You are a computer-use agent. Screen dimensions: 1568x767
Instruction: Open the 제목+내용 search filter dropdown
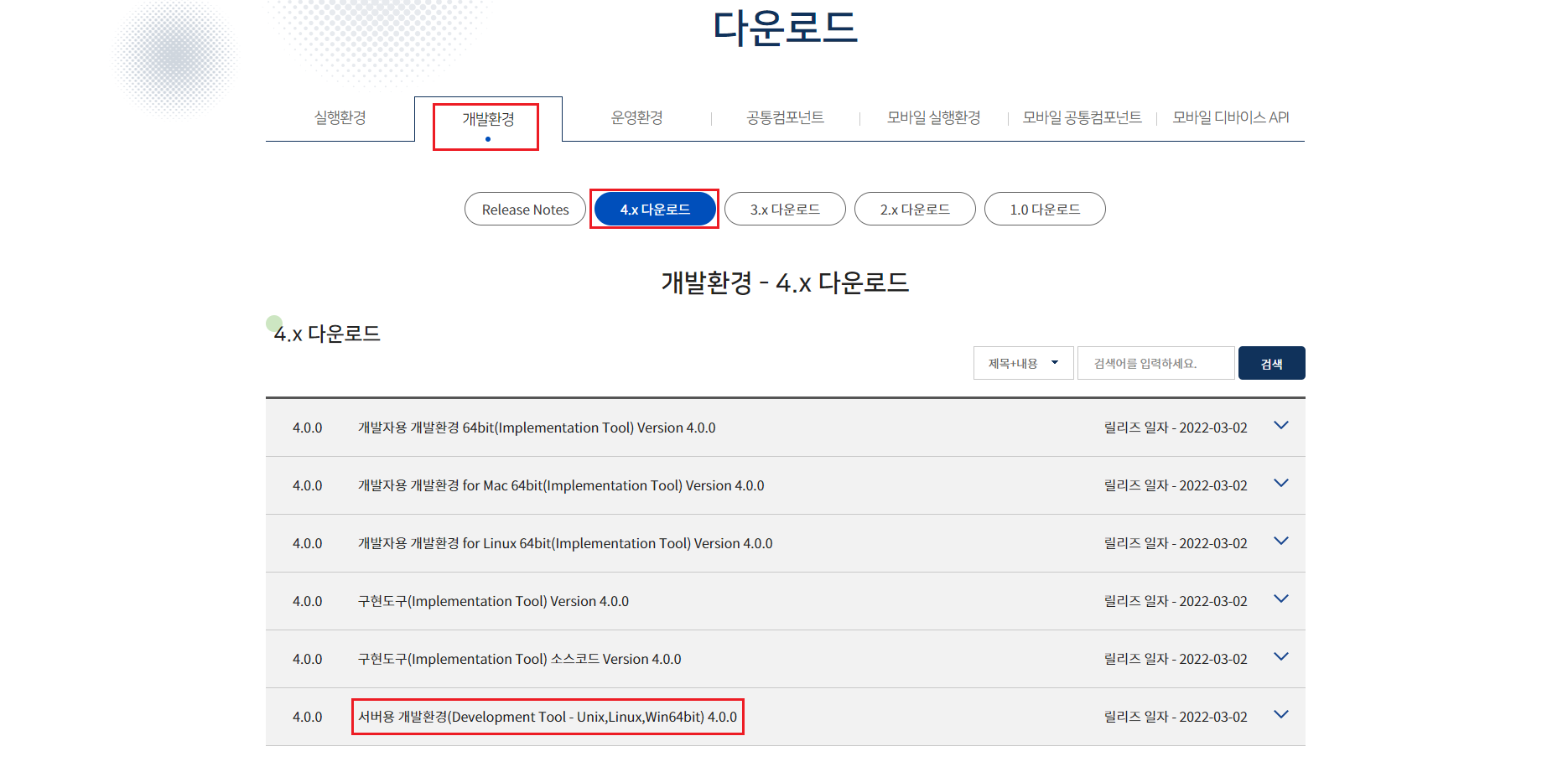coord(1023,363)
